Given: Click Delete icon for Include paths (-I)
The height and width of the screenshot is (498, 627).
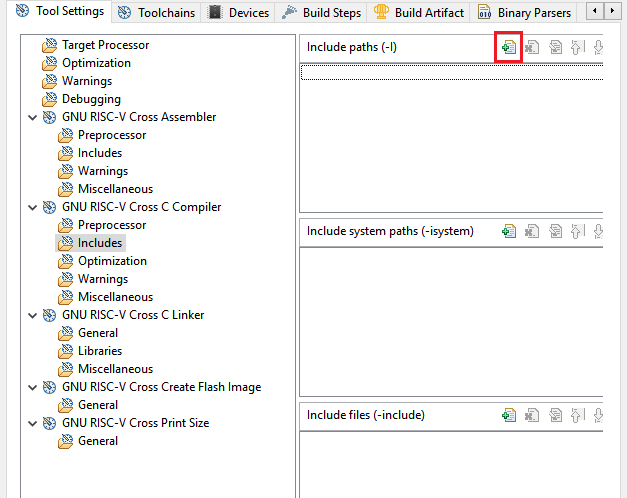Looking at the screenshot, I should (532, 47).
